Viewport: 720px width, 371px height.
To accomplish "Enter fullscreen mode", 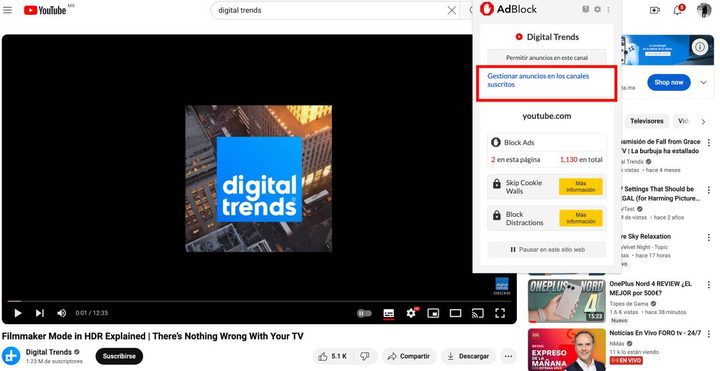I will [x=500, y=313].
